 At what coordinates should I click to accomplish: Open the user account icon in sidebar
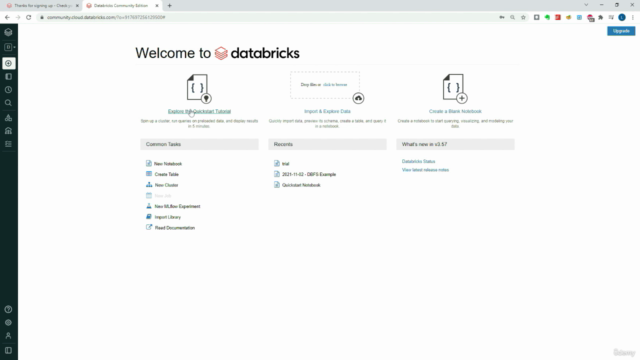[x=8, y=336]
